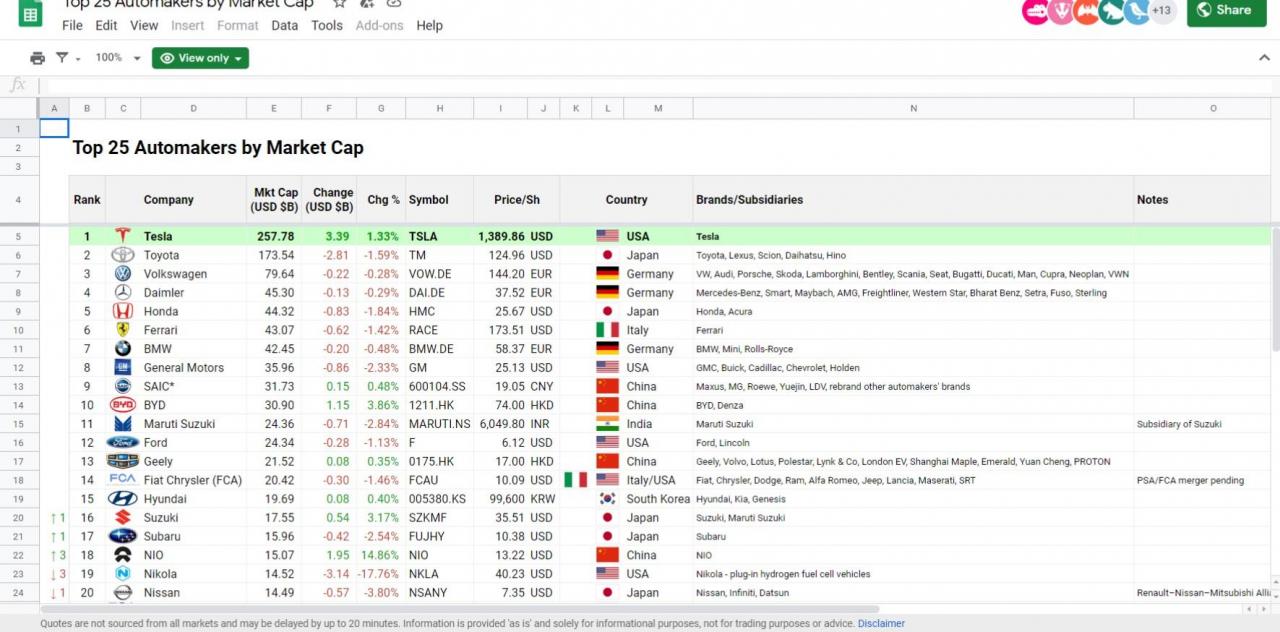Click the Ford logo image
The height and width of the screenshot is (632, 1280).
click(x=123, y=442)
